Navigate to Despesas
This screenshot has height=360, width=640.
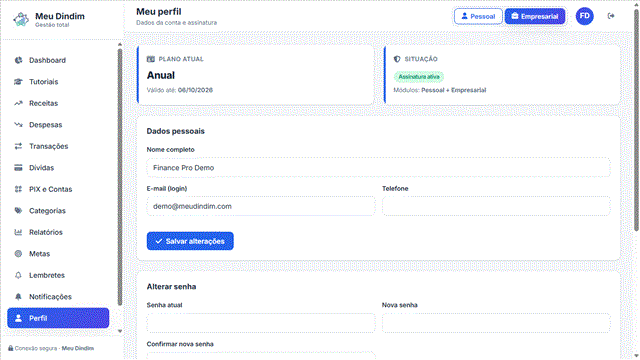click(x=58, y=124)
